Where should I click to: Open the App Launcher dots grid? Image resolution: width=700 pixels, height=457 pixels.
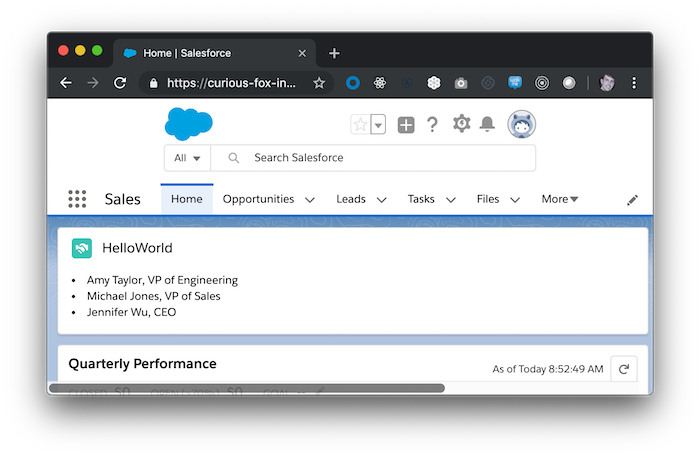pyautogui.click(x=77, y=199)
